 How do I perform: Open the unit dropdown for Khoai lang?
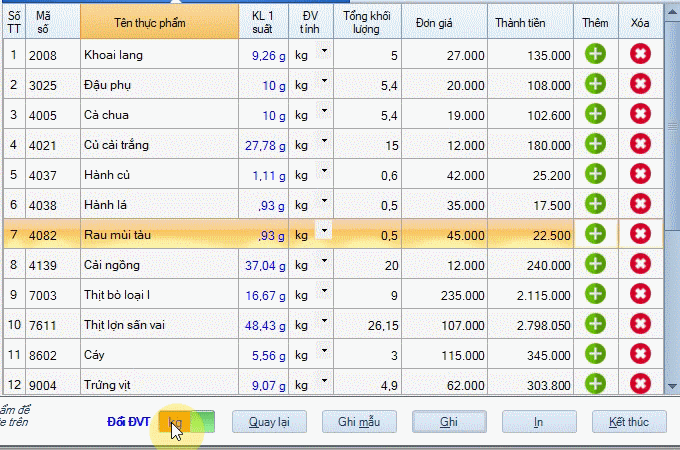point(325,51)
